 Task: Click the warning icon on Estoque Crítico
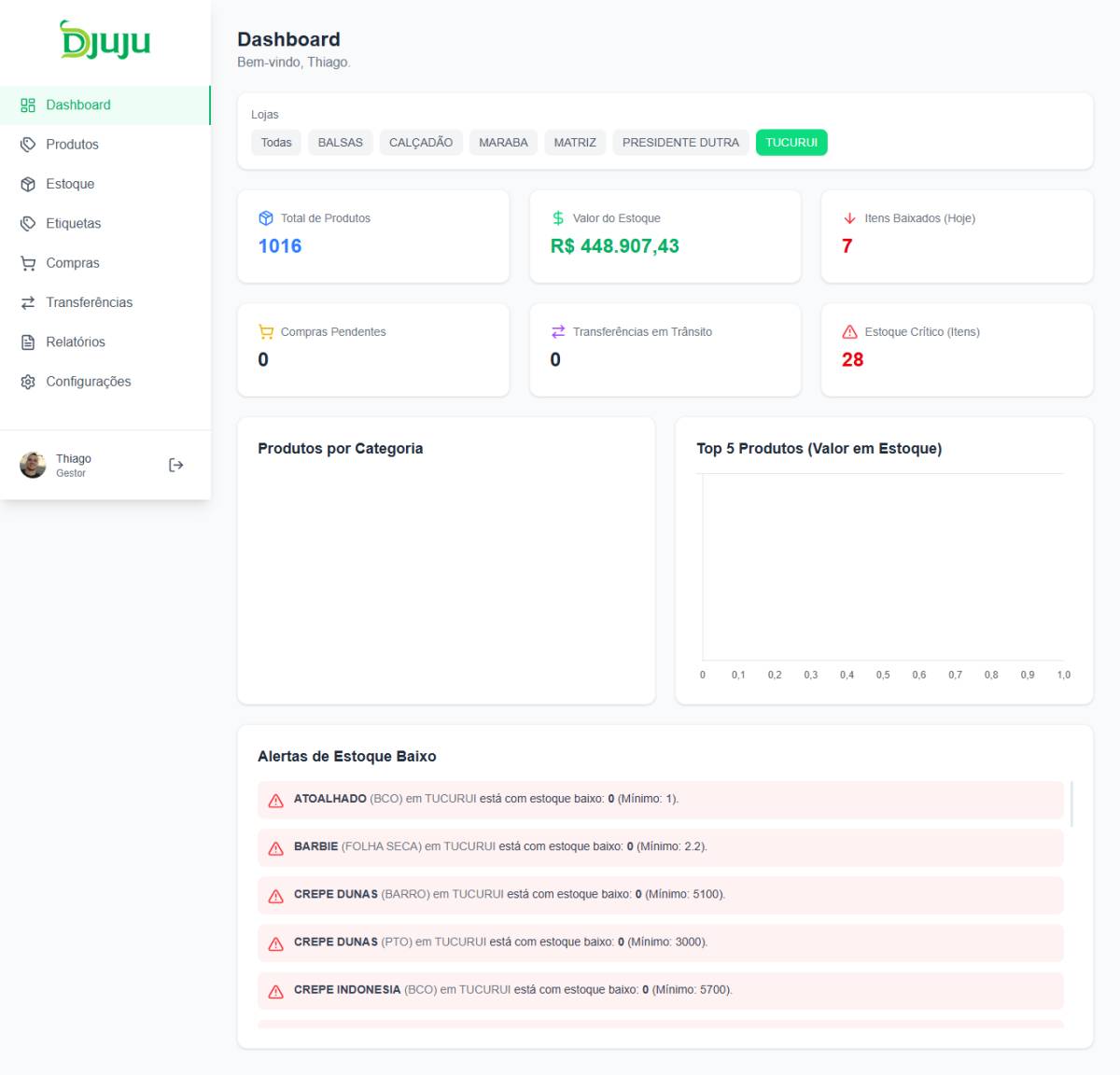click(x=849, y=332)
